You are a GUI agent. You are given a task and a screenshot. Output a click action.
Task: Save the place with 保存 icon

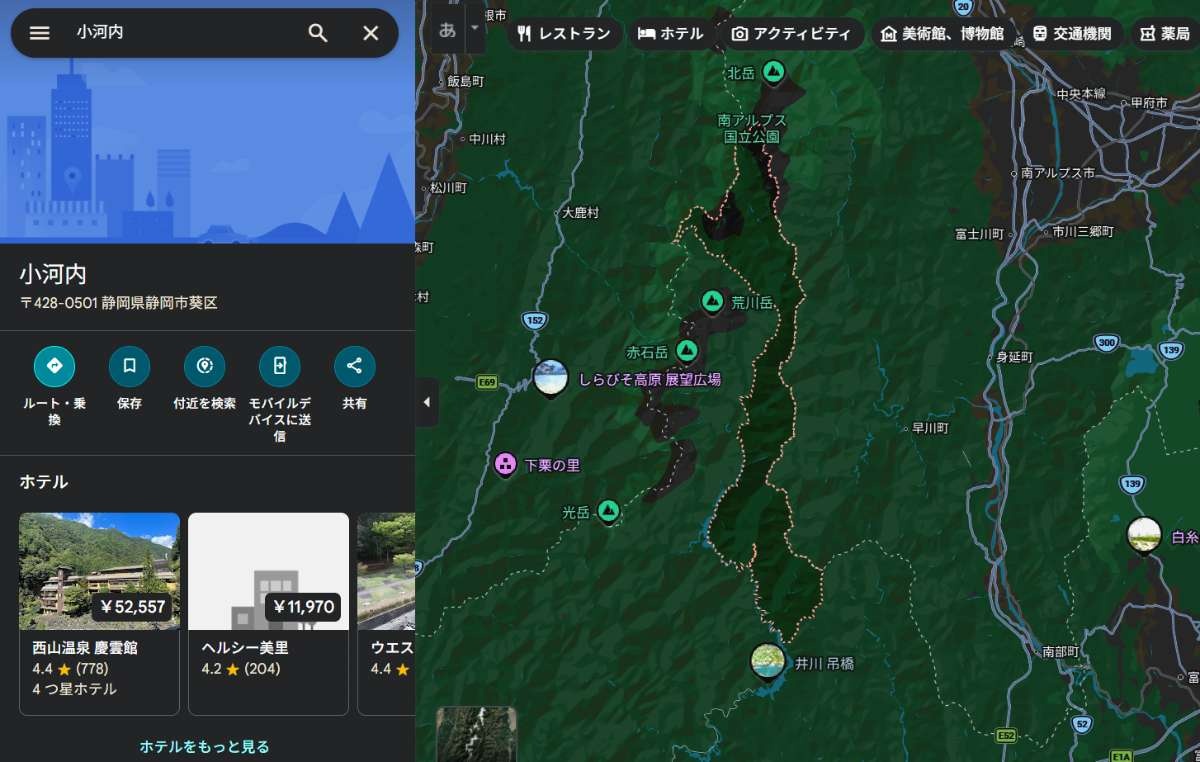[129, 366]
